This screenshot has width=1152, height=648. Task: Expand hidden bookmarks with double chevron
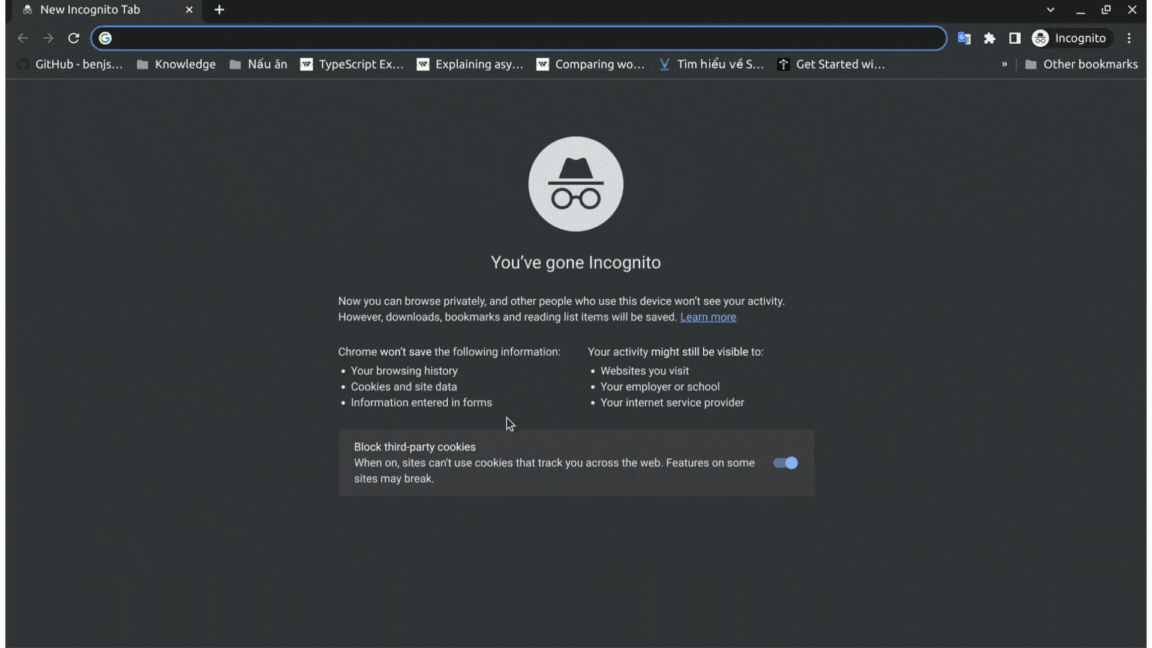1004,65
